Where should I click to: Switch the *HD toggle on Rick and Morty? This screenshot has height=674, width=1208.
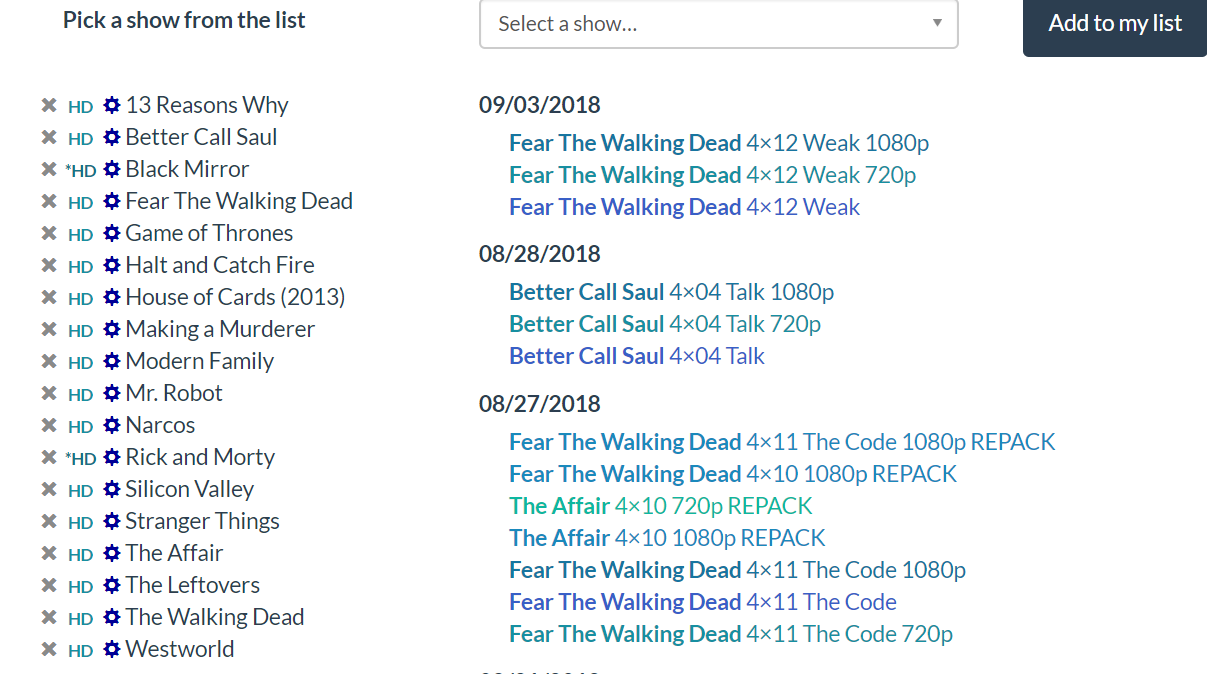(81, 459)
